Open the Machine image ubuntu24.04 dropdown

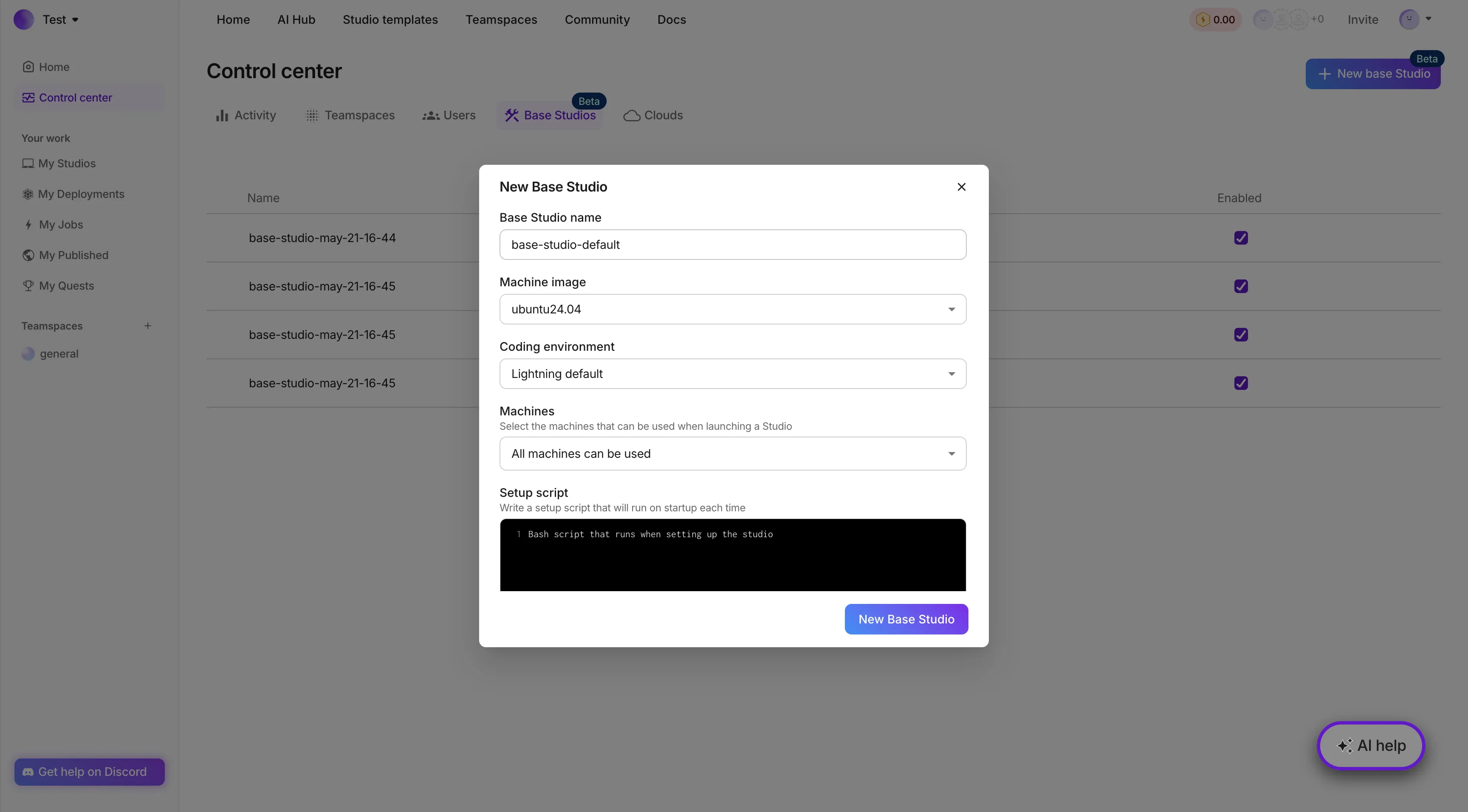click(733, 309)
